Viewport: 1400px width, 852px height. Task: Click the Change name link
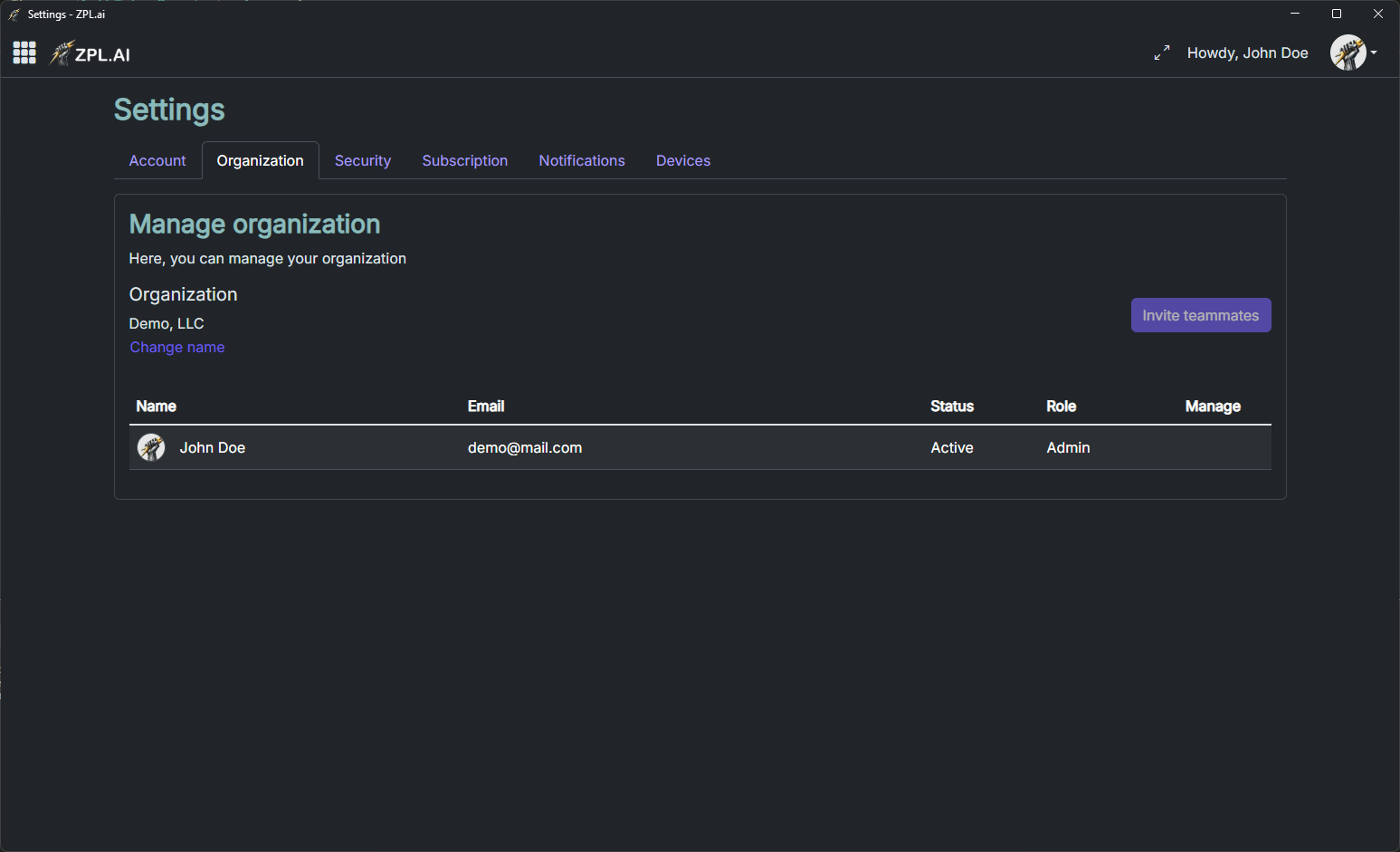tap(177, 348)
